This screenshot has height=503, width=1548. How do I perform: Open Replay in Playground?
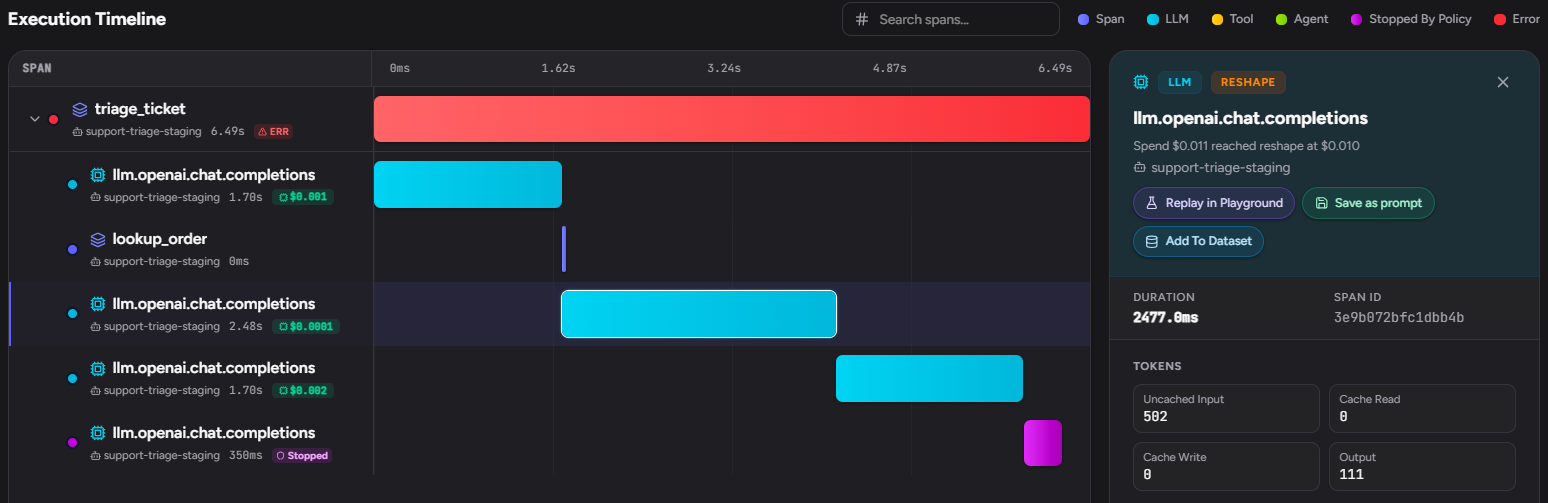(1214, 203)
